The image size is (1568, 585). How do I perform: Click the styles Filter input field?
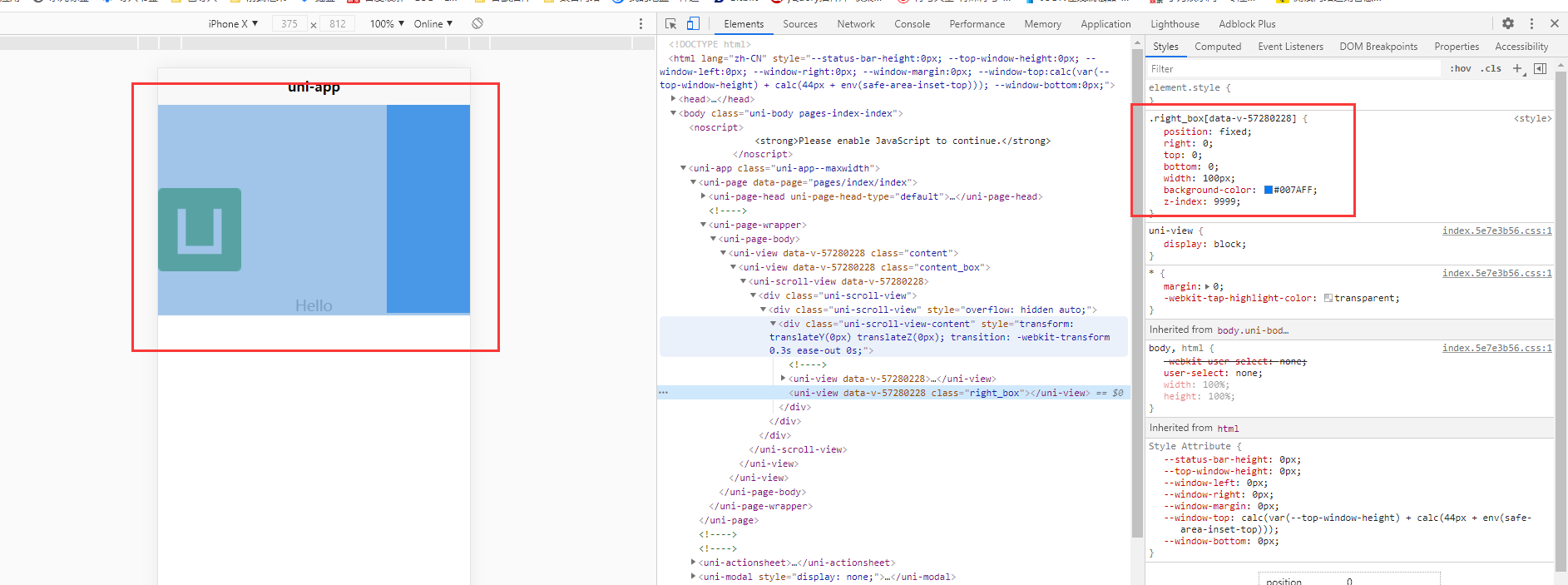point(1293,69)
